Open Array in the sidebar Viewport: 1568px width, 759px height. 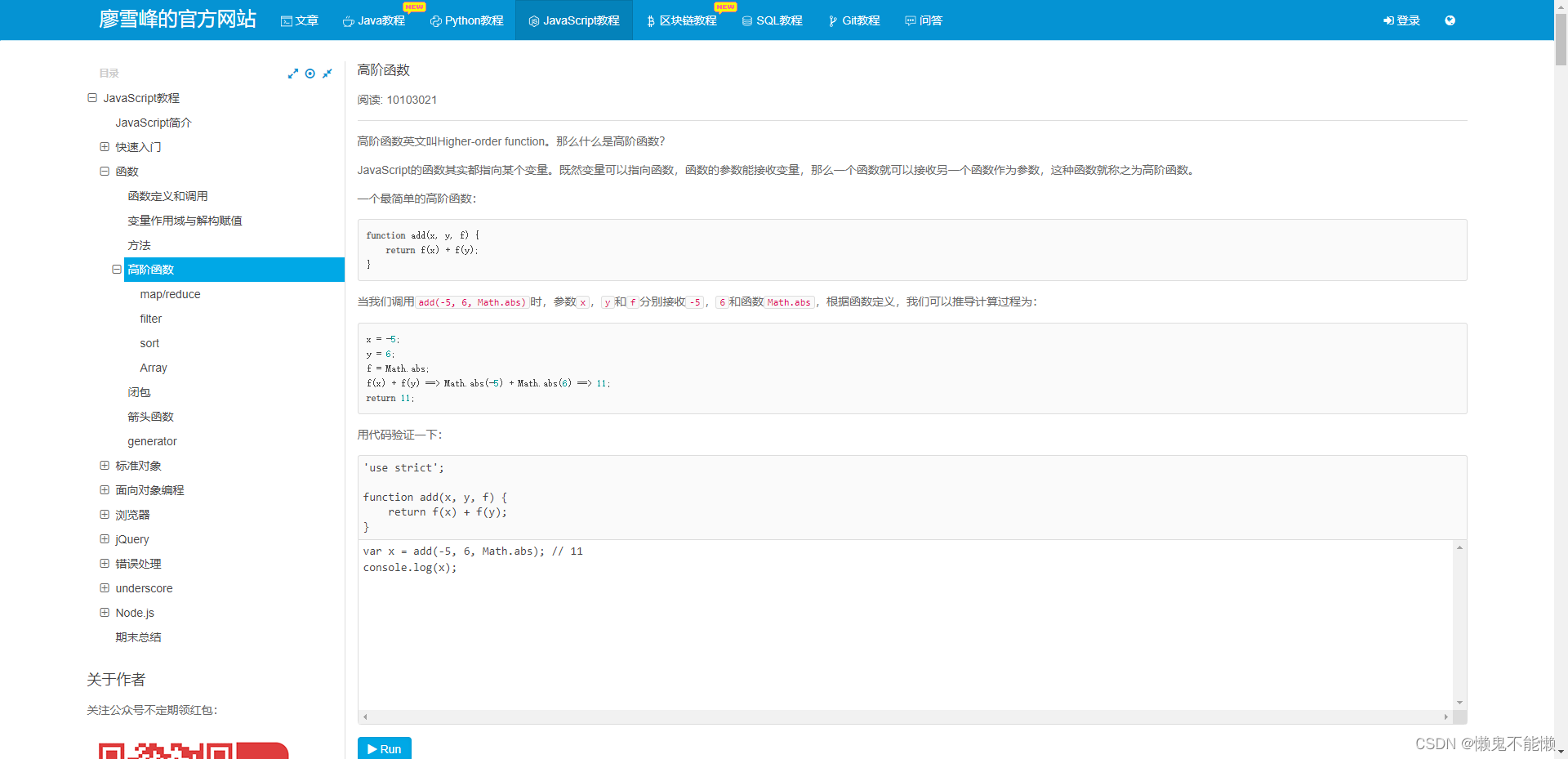point(154,368)
